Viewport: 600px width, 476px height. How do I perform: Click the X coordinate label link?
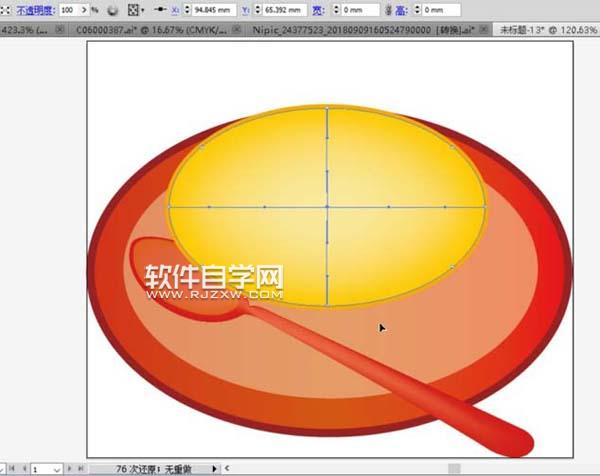coord(175,10)
